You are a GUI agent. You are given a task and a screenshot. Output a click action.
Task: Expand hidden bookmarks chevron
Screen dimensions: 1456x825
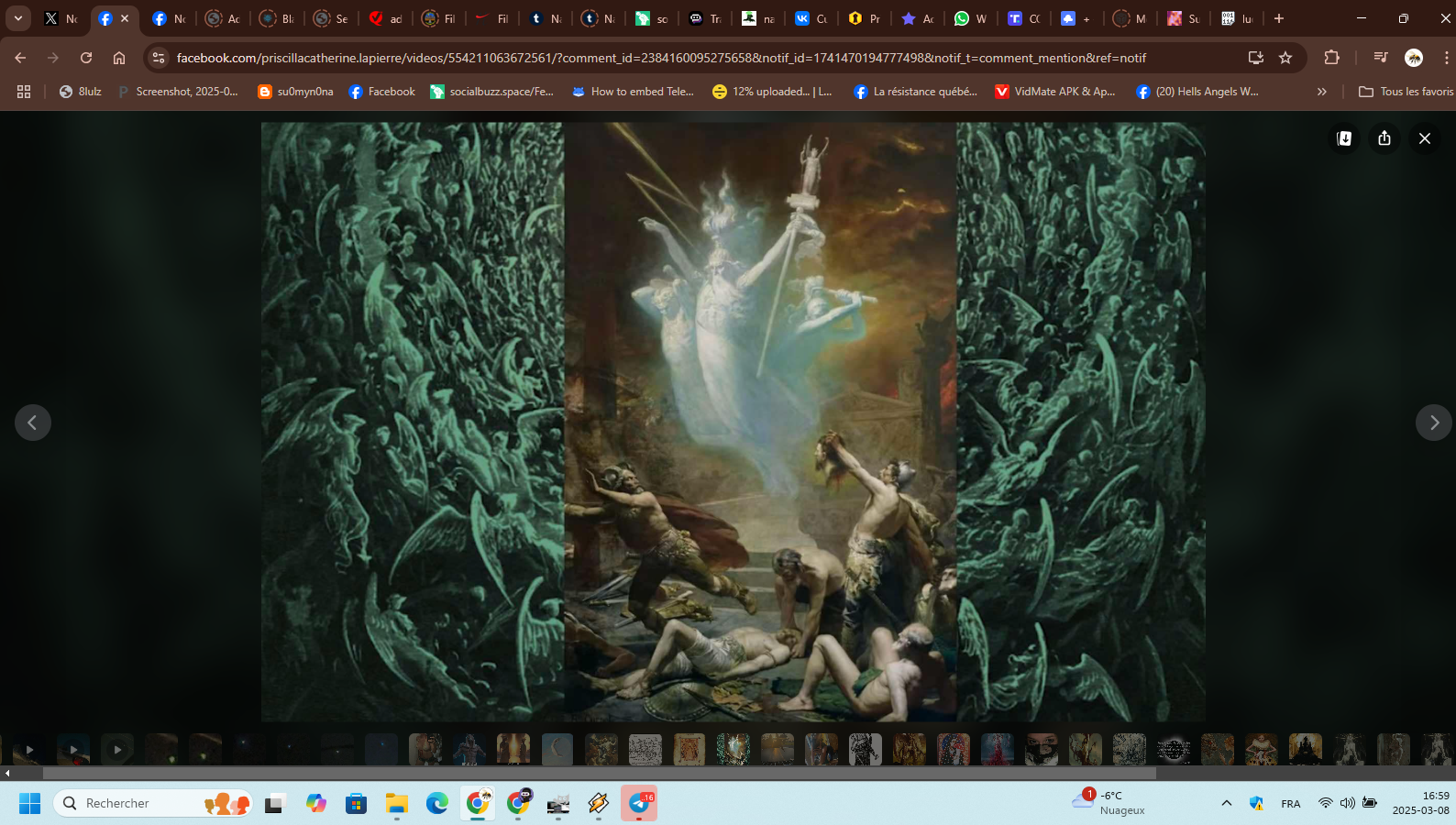point(1321,92)
